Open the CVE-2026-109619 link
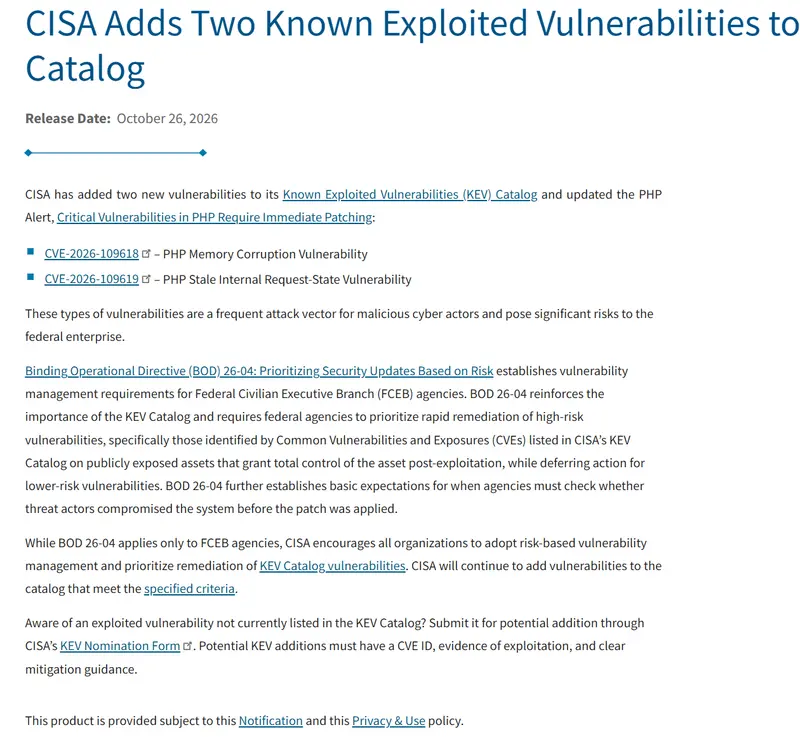 click(x=91, y=279)
